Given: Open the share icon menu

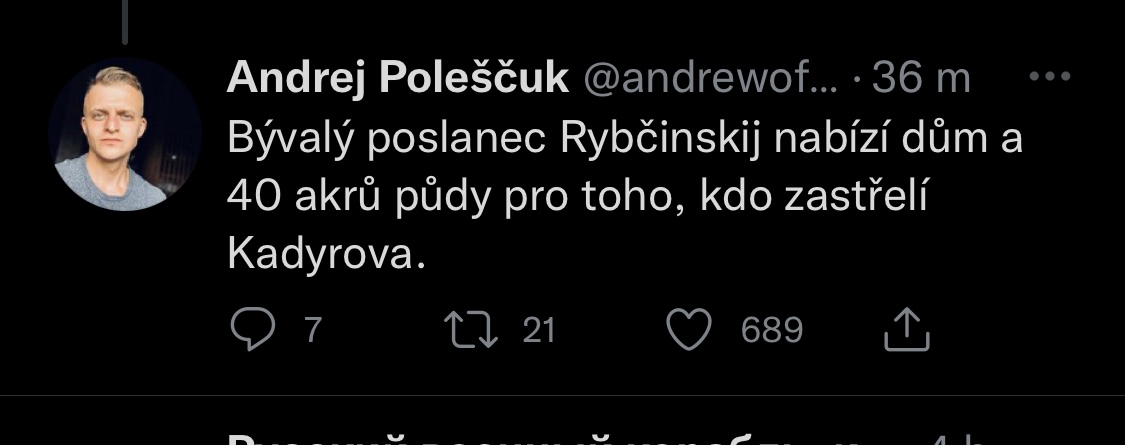Looking at the screenshot, I should (908, 331).
